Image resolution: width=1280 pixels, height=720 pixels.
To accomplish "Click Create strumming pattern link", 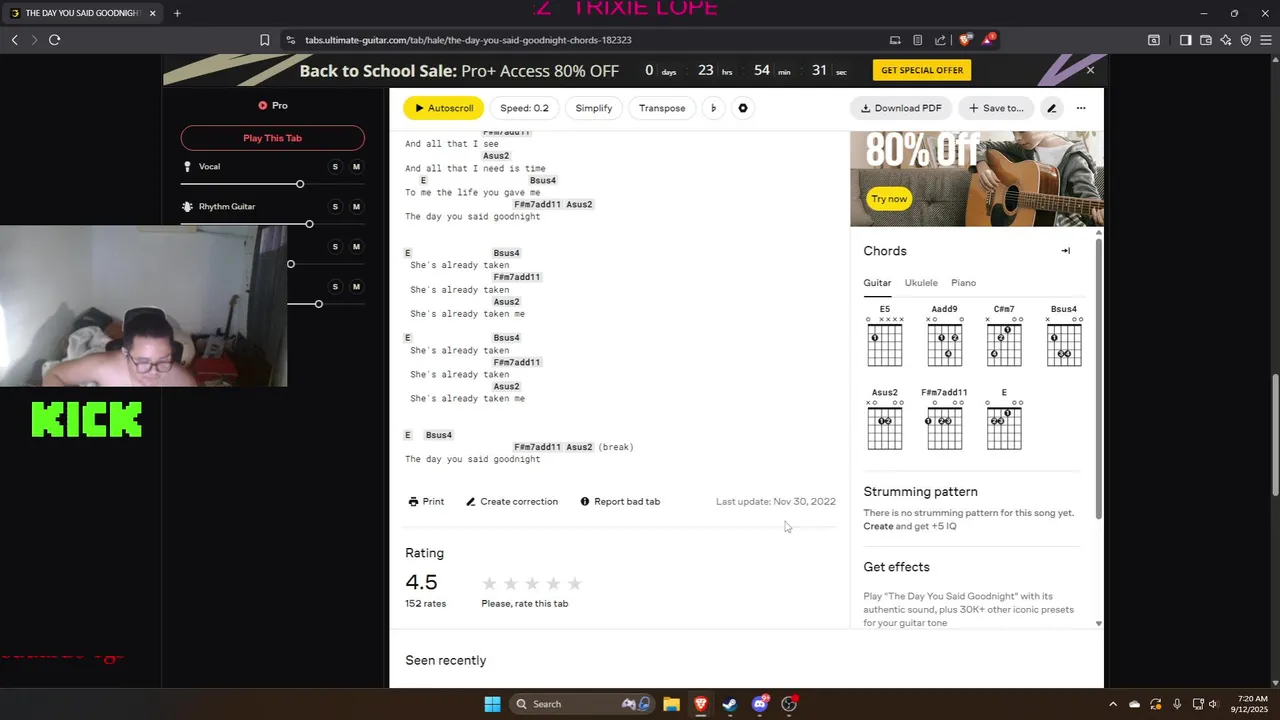I will coord(878,526).
